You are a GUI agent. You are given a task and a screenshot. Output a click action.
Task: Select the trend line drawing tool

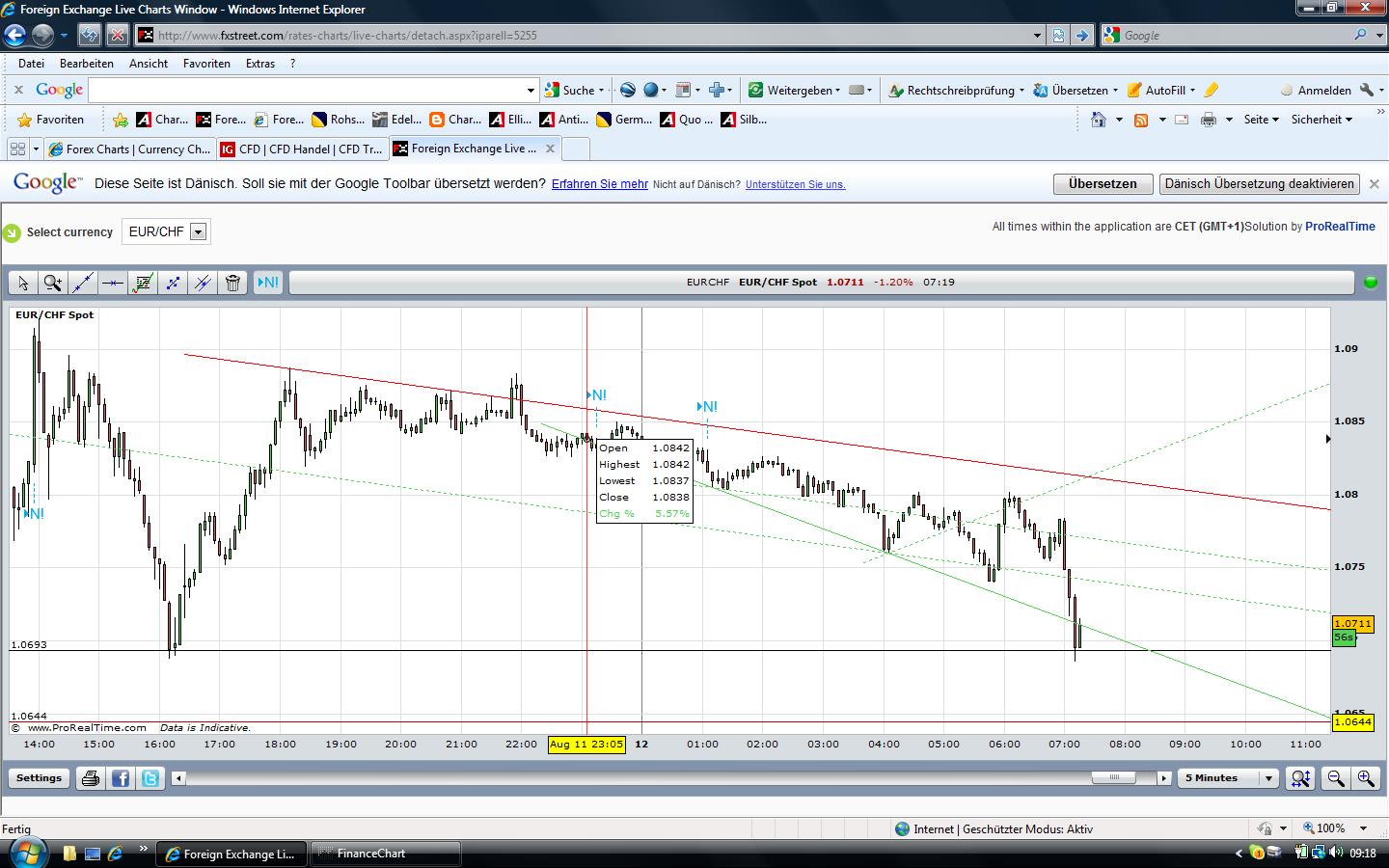83,283
